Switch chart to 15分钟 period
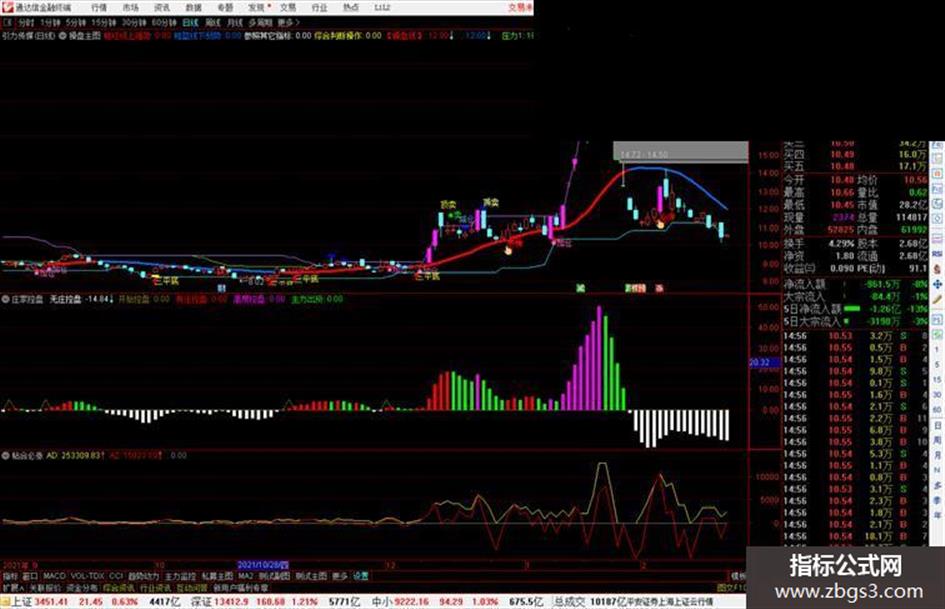This screenshot has height=609, width=945. pos(104,23)
